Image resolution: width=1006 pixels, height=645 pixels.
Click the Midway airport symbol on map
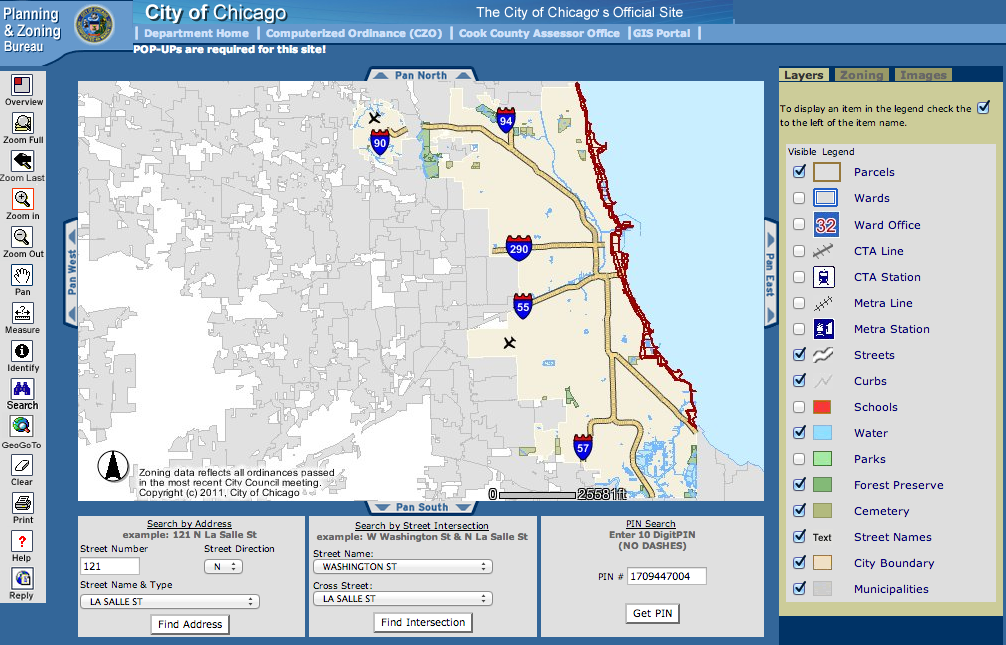(x=509, y=343)
